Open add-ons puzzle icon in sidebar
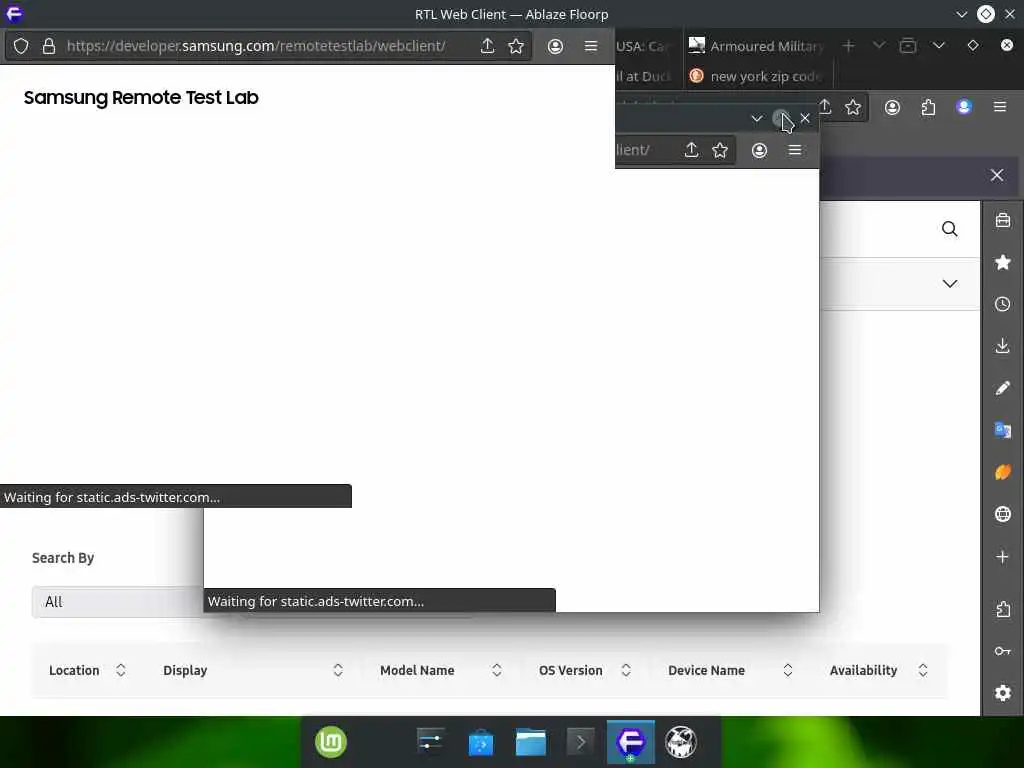 tap(1002, 609)
